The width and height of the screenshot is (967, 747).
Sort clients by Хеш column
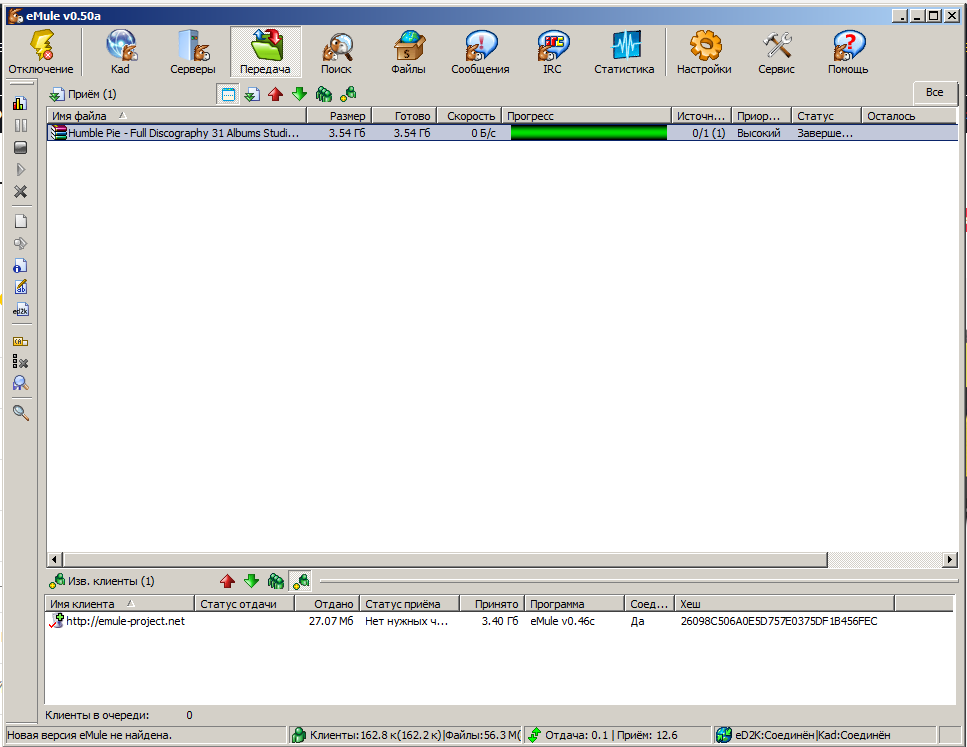point(784,604)
